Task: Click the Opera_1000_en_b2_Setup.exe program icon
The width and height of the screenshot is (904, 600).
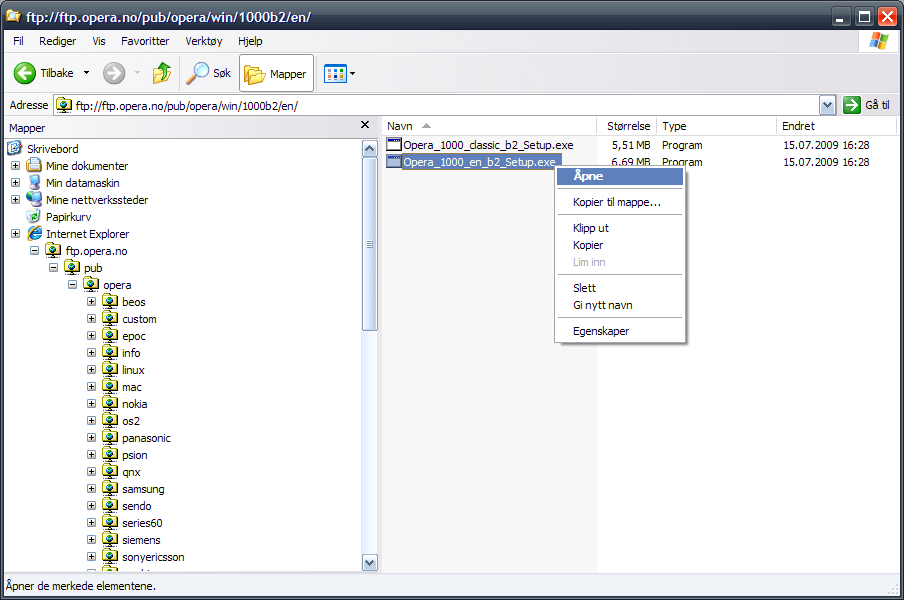Action: click(x=394, y=161)
